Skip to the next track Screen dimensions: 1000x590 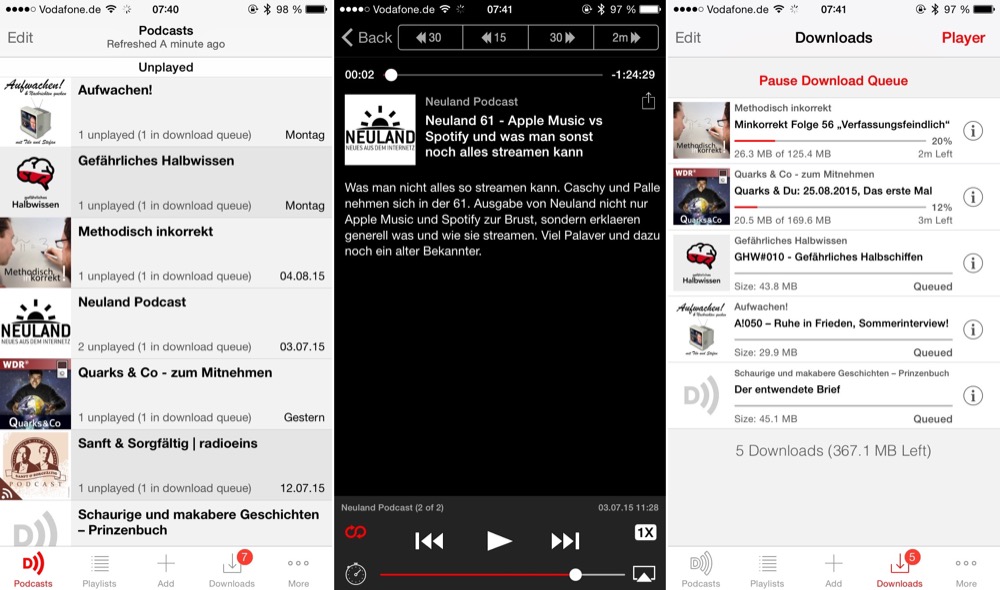(x=565, y=541)
